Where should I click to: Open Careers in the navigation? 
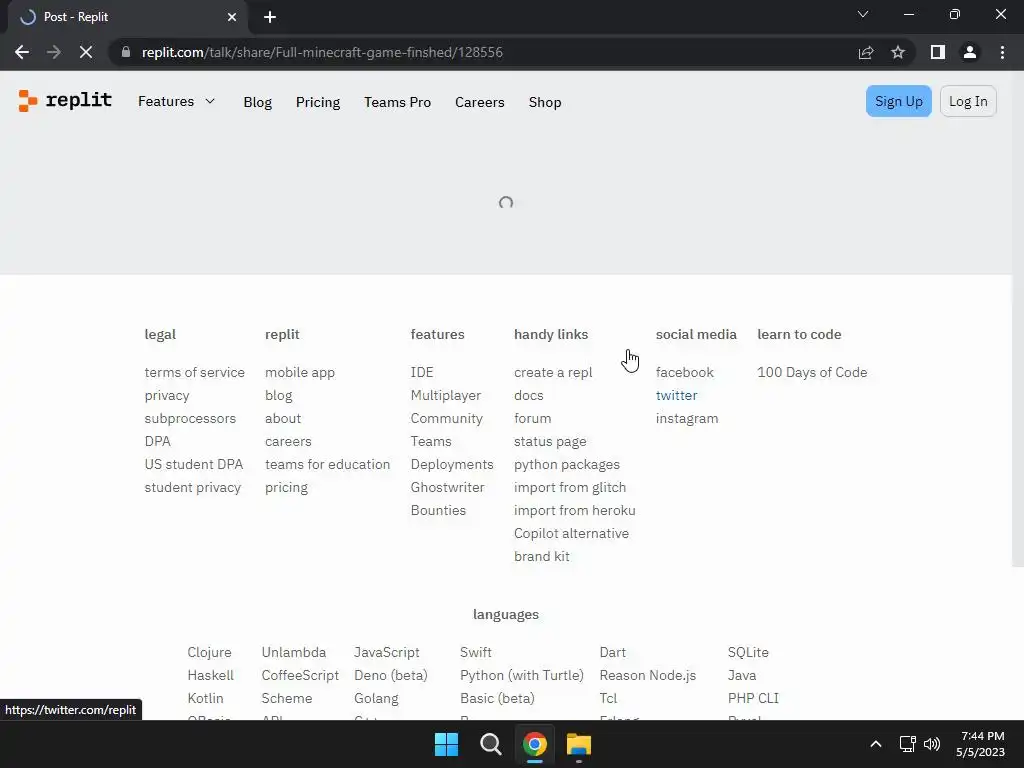click(x=479, y=103)
